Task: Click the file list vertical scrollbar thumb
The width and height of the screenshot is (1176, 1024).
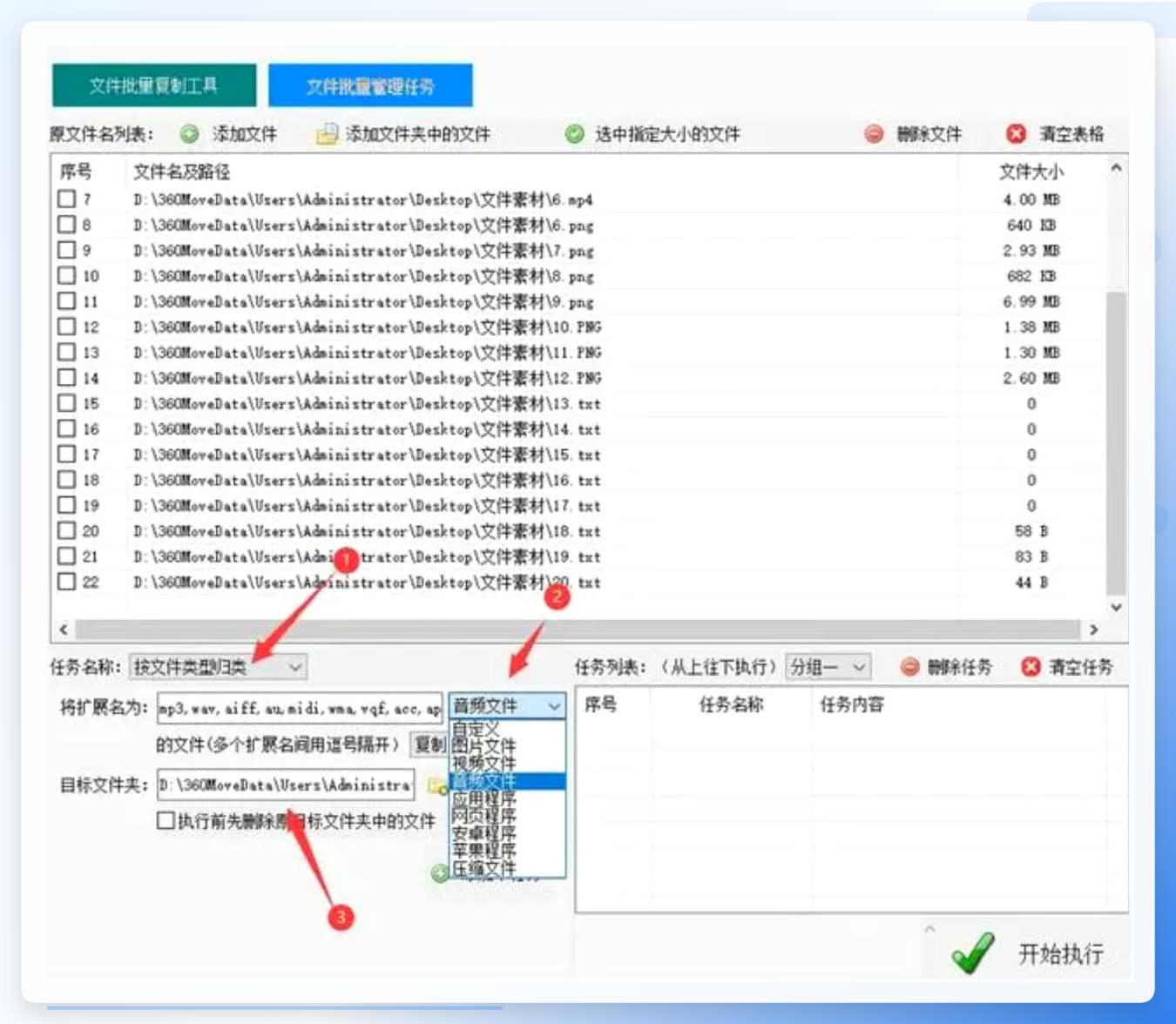Action: [x=1116, y=444]
